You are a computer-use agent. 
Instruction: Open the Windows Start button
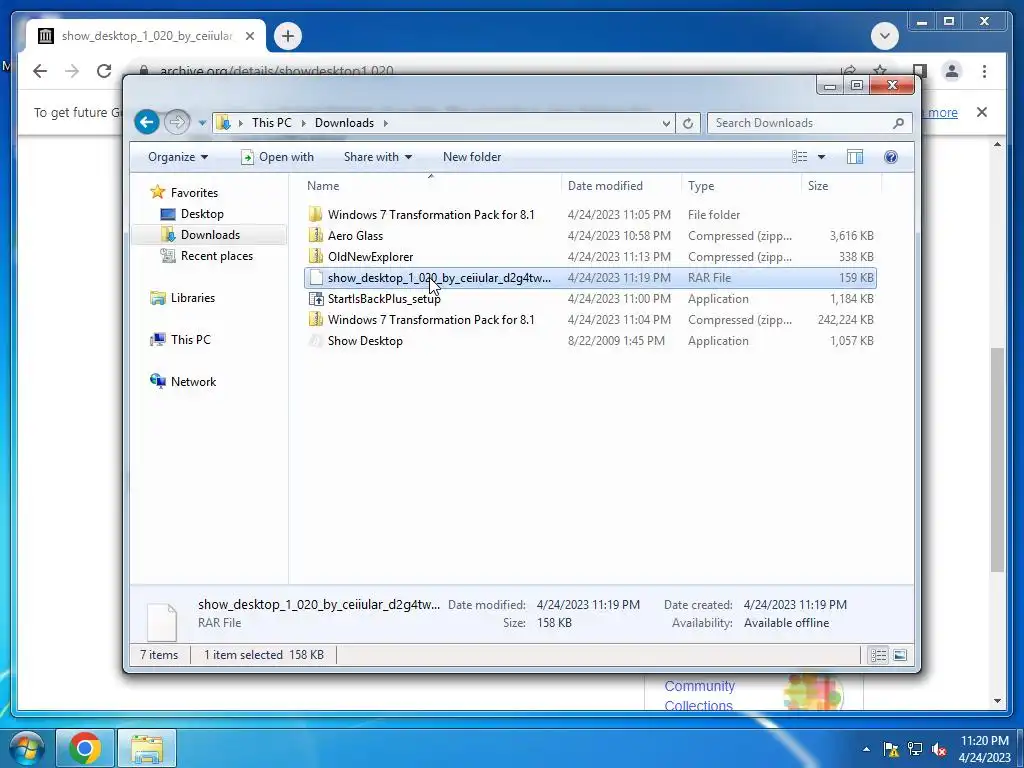(x=26, y=748)
